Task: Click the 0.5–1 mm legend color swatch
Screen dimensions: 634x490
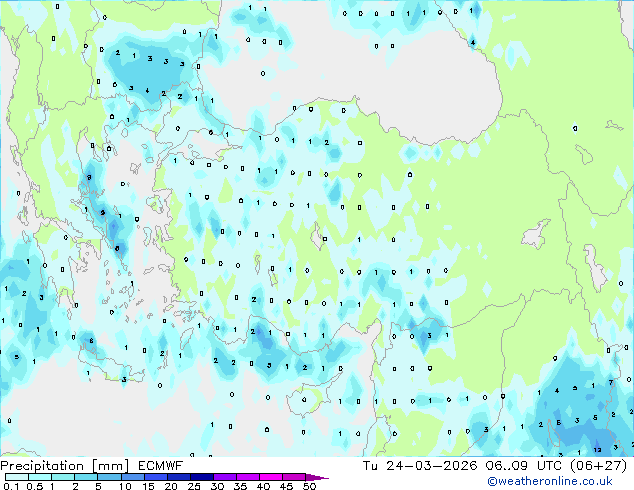Action: coord(40,477)
